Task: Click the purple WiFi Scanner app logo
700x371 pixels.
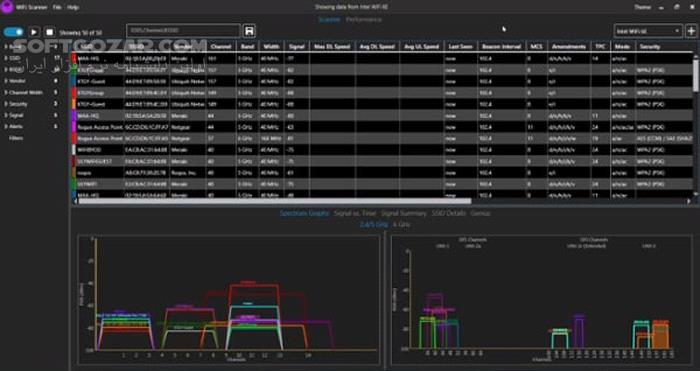Action: click(7, 7)
